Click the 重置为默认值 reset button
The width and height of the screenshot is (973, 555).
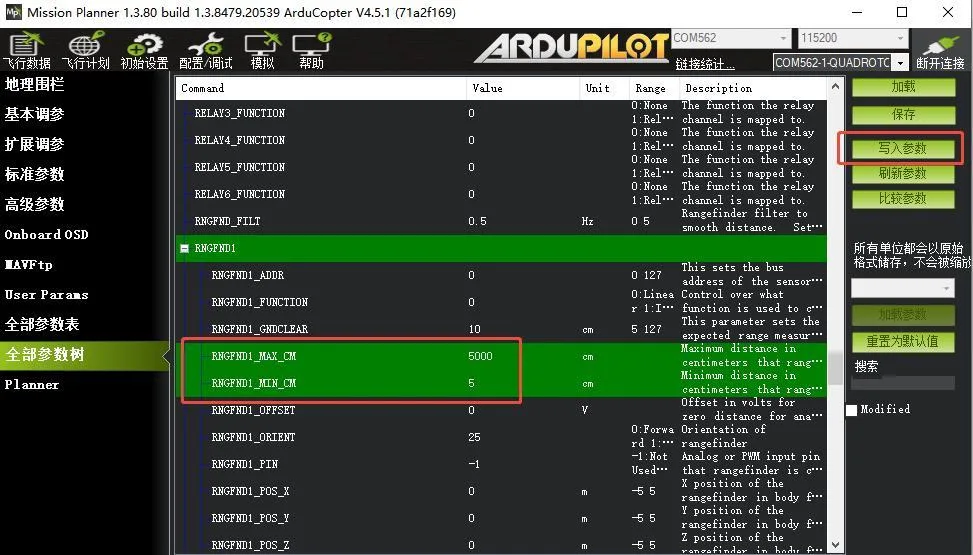[903, 341]
